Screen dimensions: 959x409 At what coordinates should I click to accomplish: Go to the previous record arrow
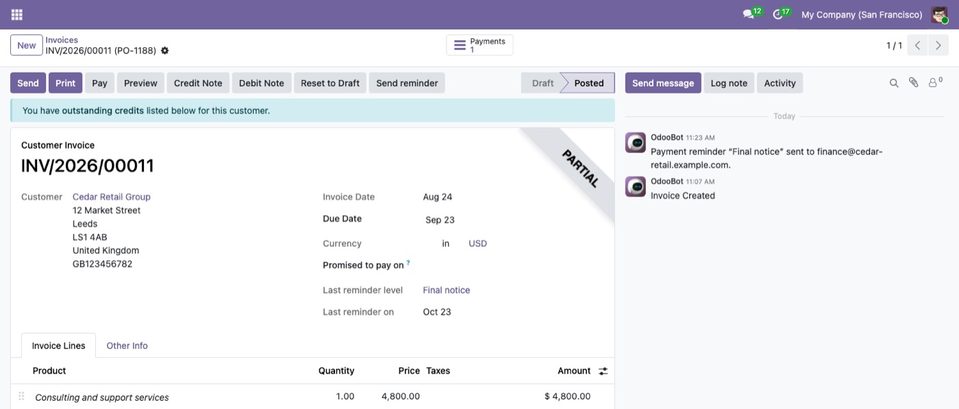coord(917,45)
